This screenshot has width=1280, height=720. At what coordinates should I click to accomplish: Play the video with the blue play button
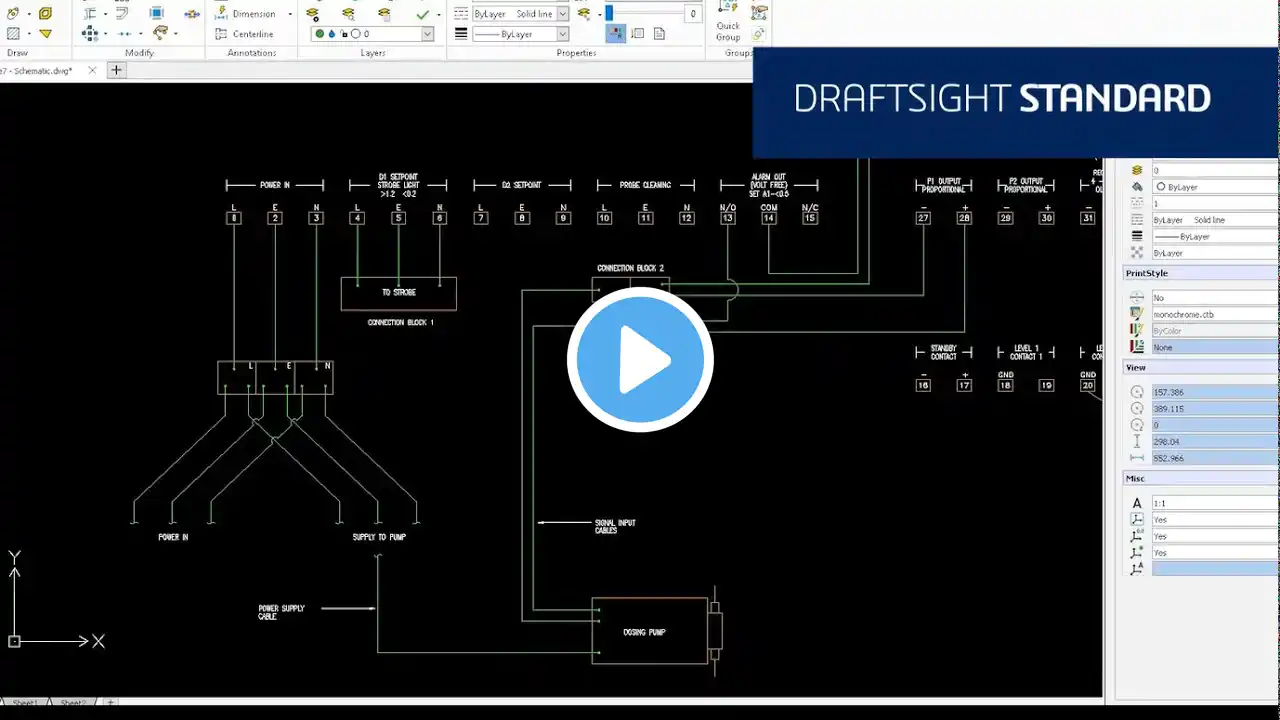tap(640, 360)
